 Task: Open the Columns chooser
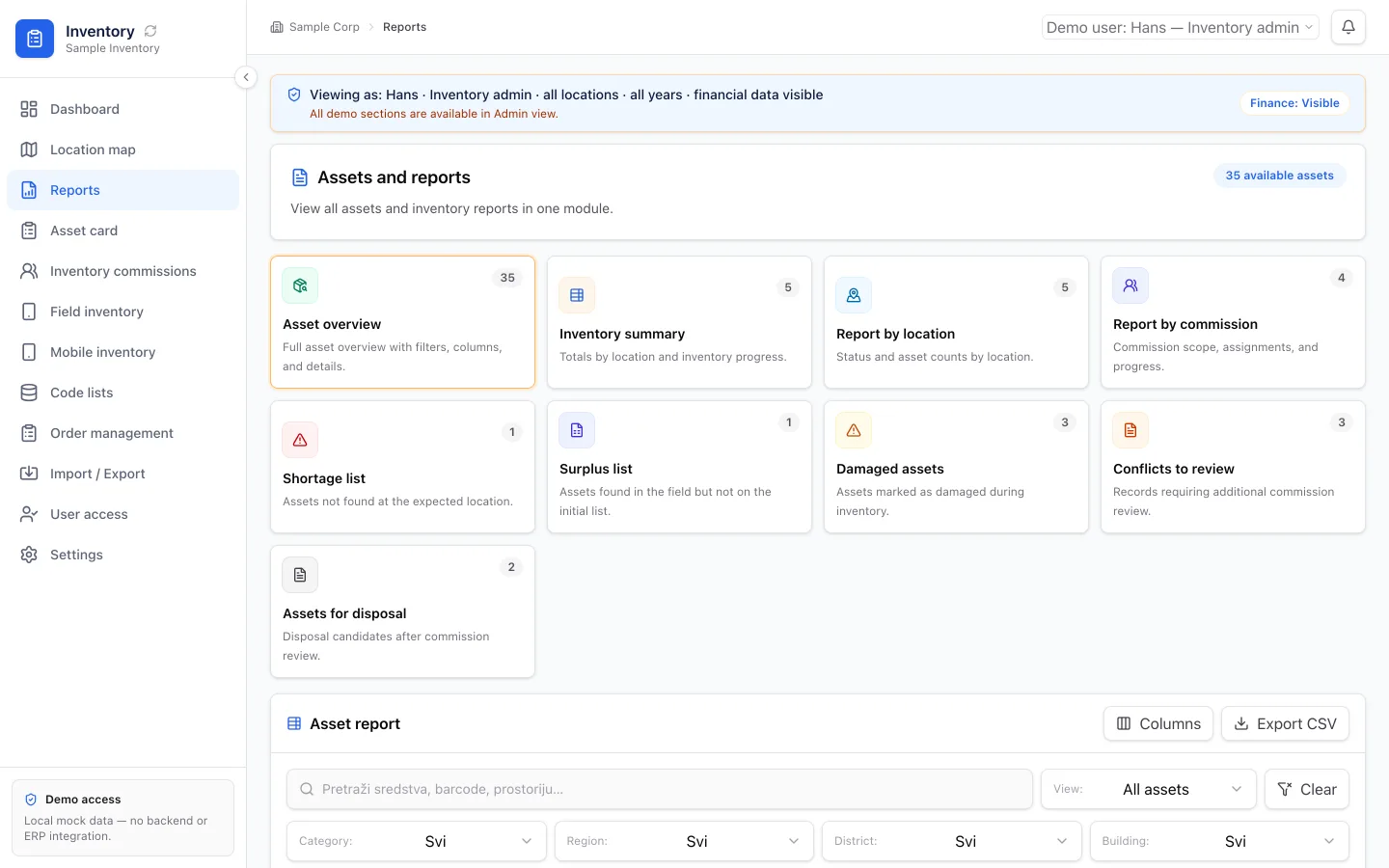[x=1158, y=723]
